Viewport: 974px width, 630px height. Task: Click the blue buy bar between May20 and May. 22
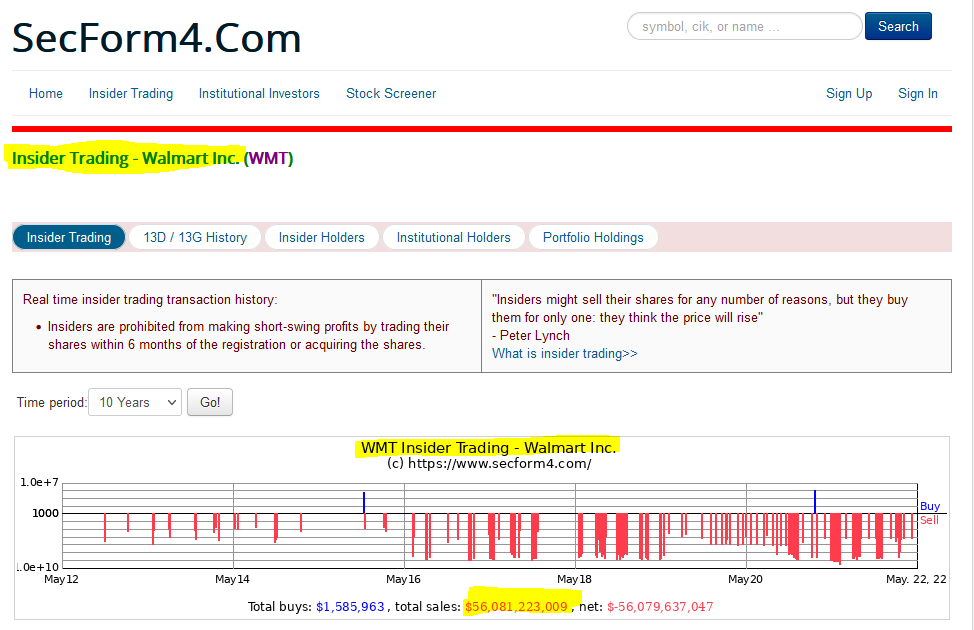[815, 502]
